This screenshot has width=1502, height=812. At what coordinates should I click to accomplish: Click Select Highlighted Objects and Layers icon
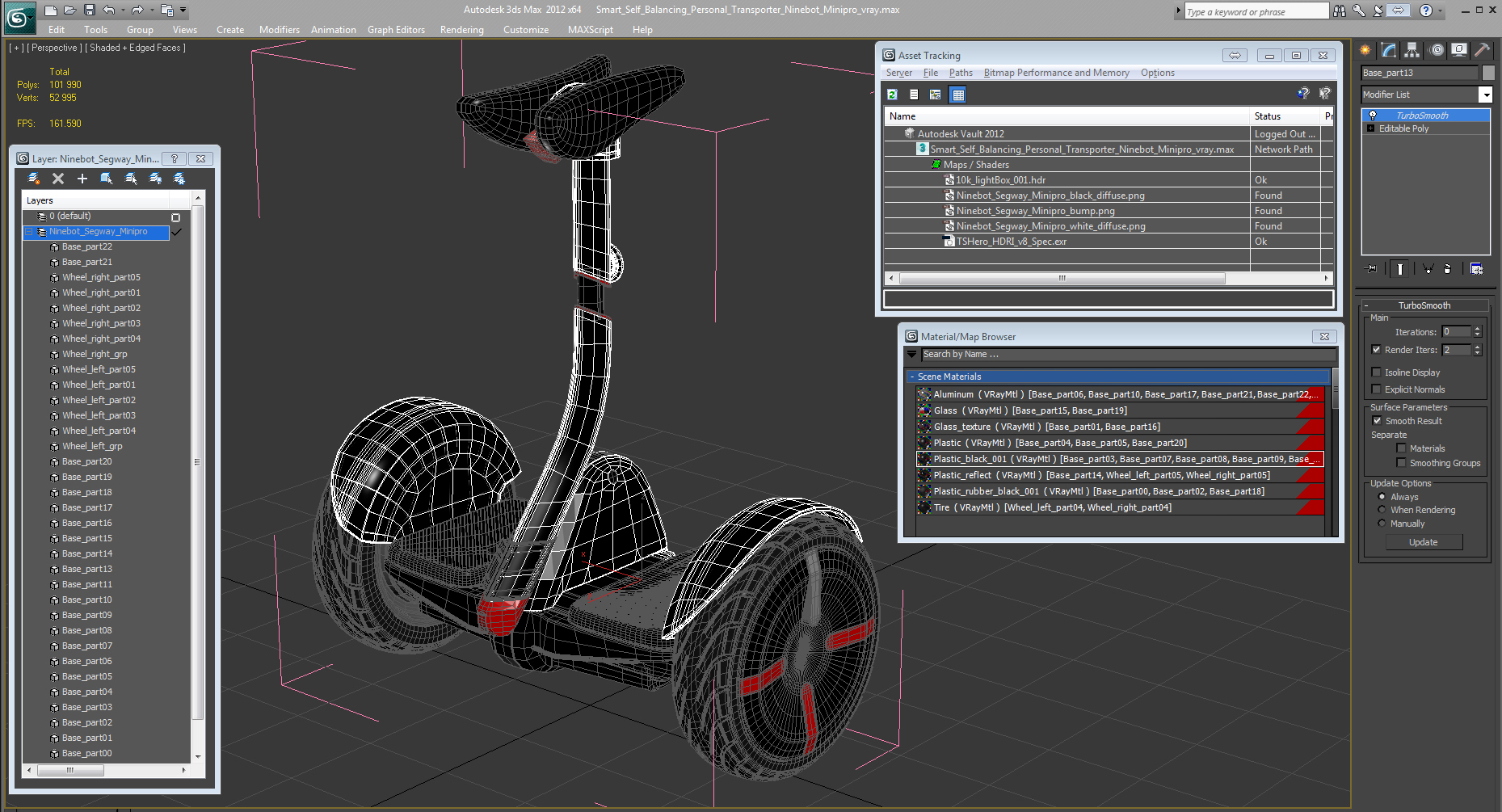pyautogui.click(x=107, y=179)
